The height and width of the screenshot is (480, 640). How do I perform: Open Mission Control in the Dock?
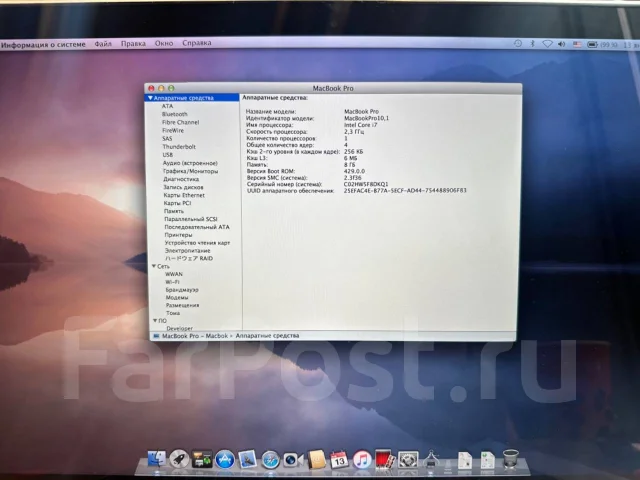[202, 459]
